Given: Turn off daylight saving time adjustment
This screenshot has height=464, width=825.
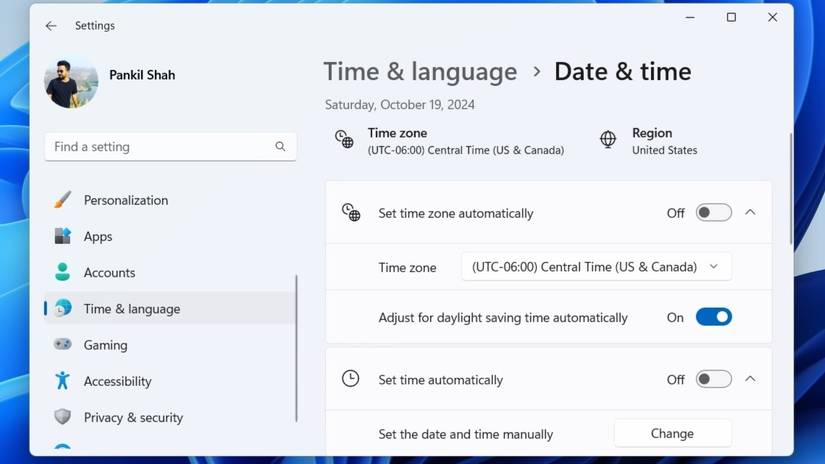Looking at the screenshot, I should (714, 317).
